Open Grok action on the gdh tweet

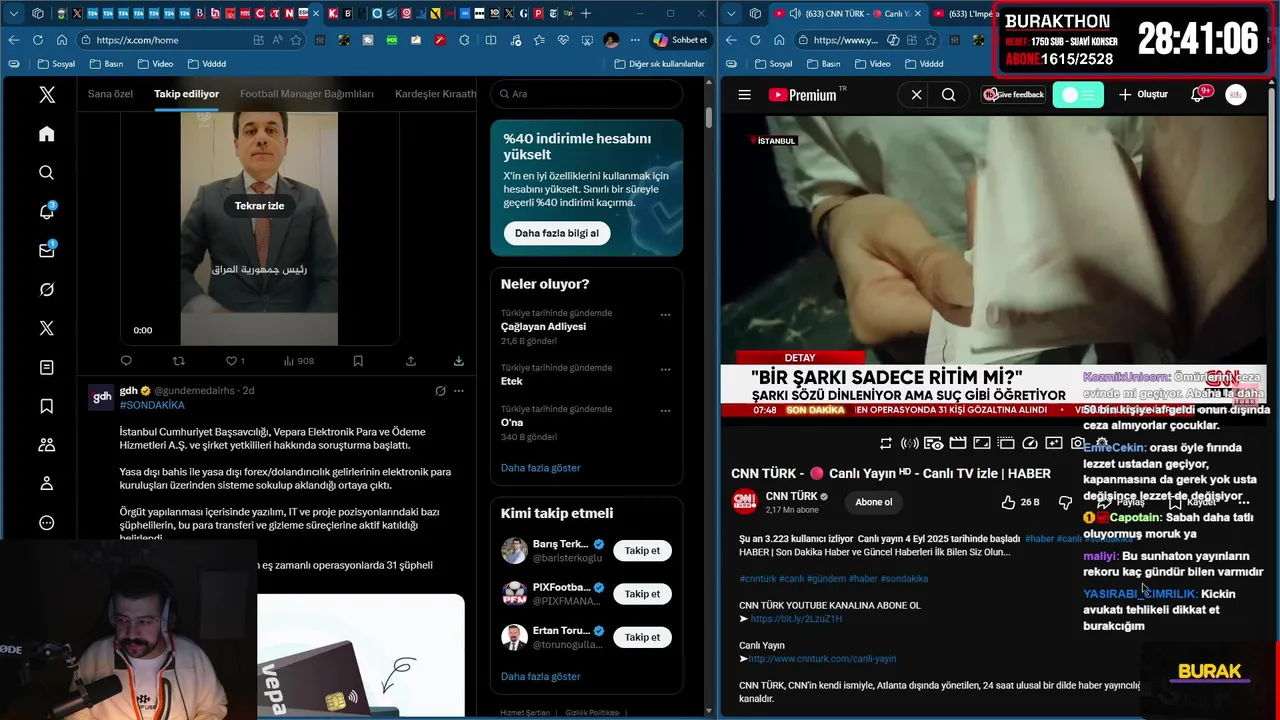click(x=440, y=391)
